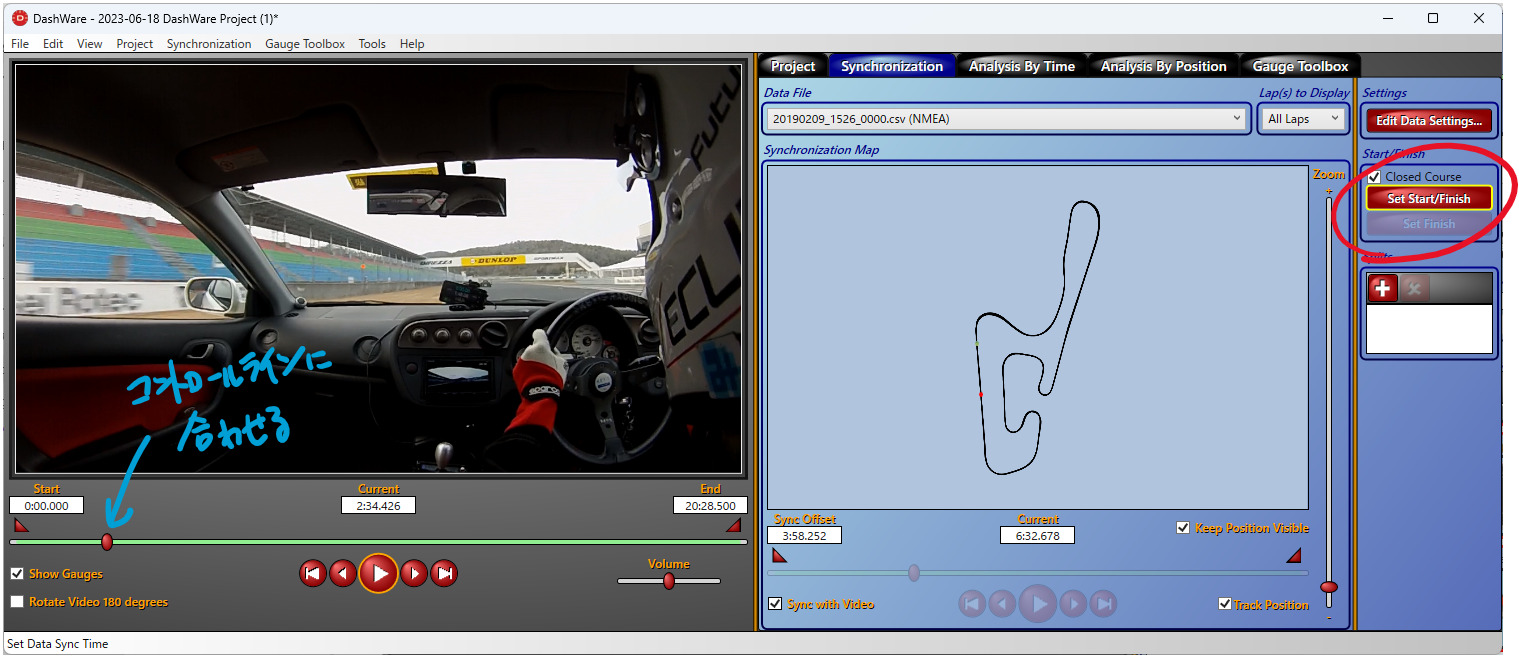Enable Rotate Video 180 degrees
Viewport: 1519px width, 657px height.
click(17, 602)
